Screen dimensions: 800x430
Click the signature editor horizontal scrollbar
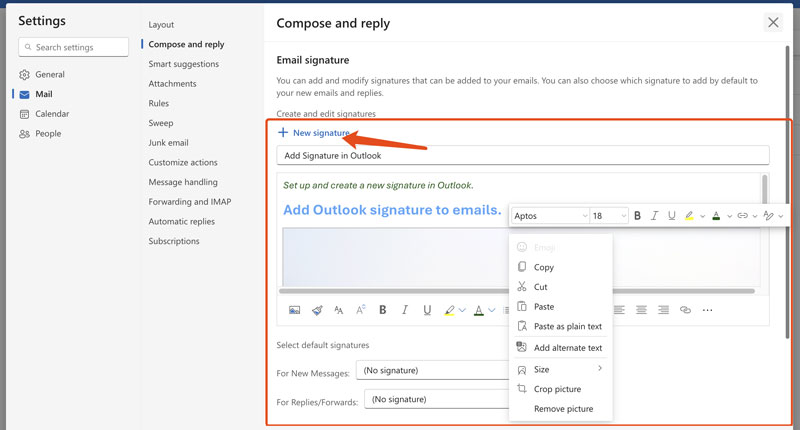click(517, 291)
